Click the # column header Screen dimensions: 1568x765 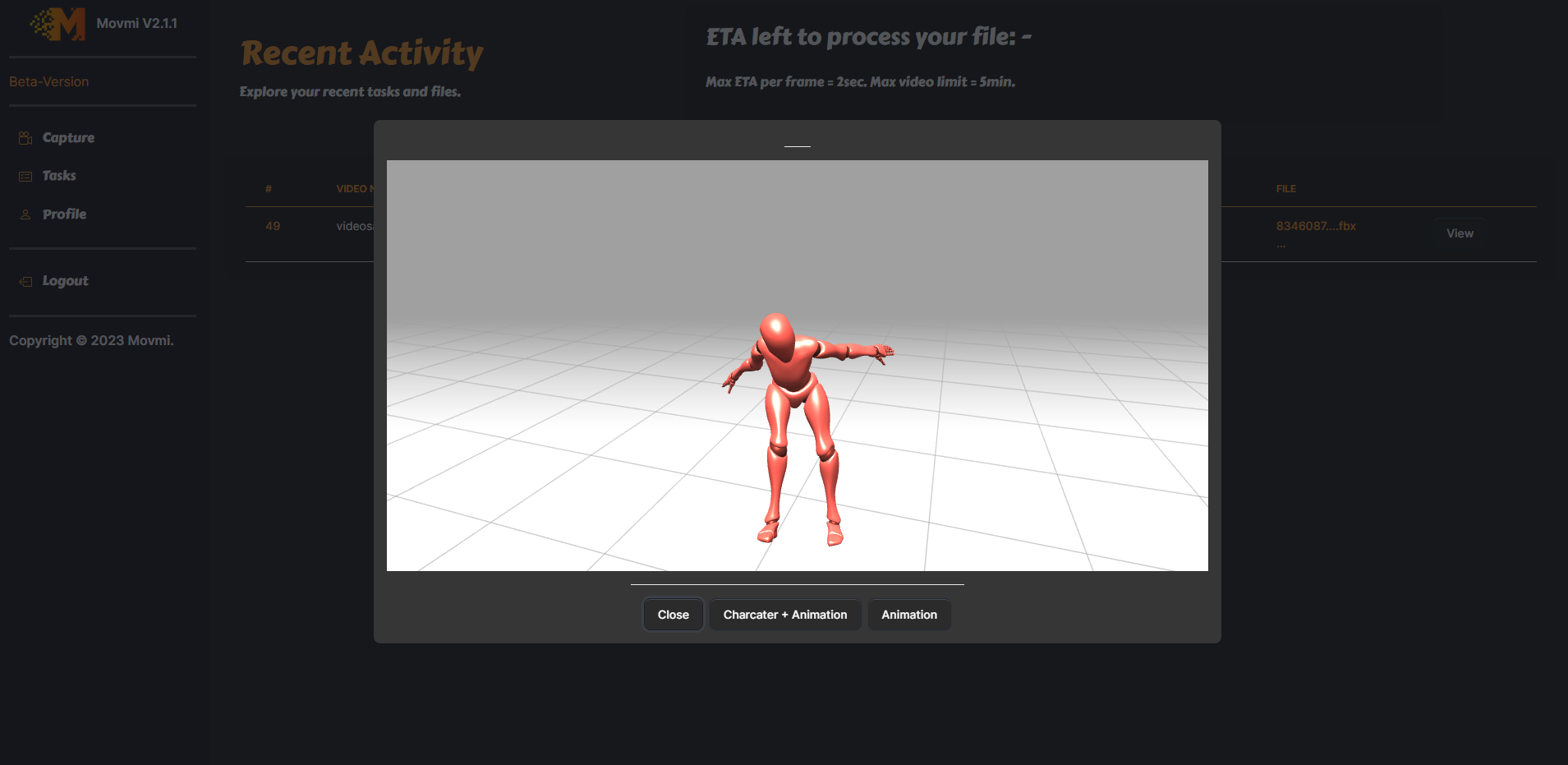coord(269,189)
